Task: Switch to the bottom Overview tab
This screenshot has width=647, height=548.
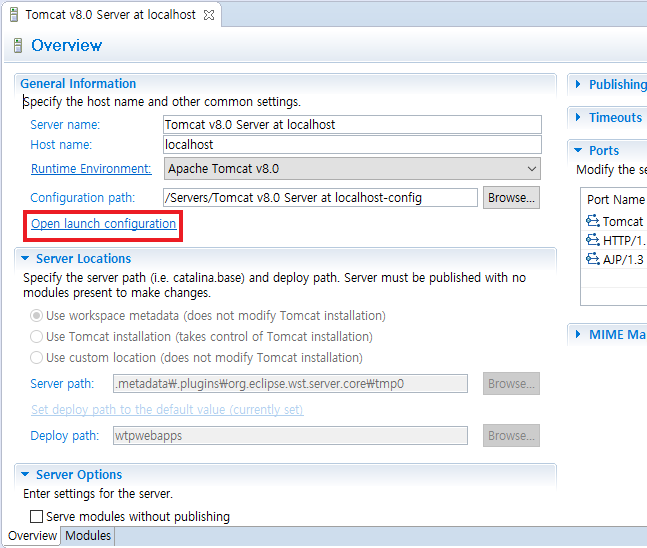Action: click(x=32, y=536)
